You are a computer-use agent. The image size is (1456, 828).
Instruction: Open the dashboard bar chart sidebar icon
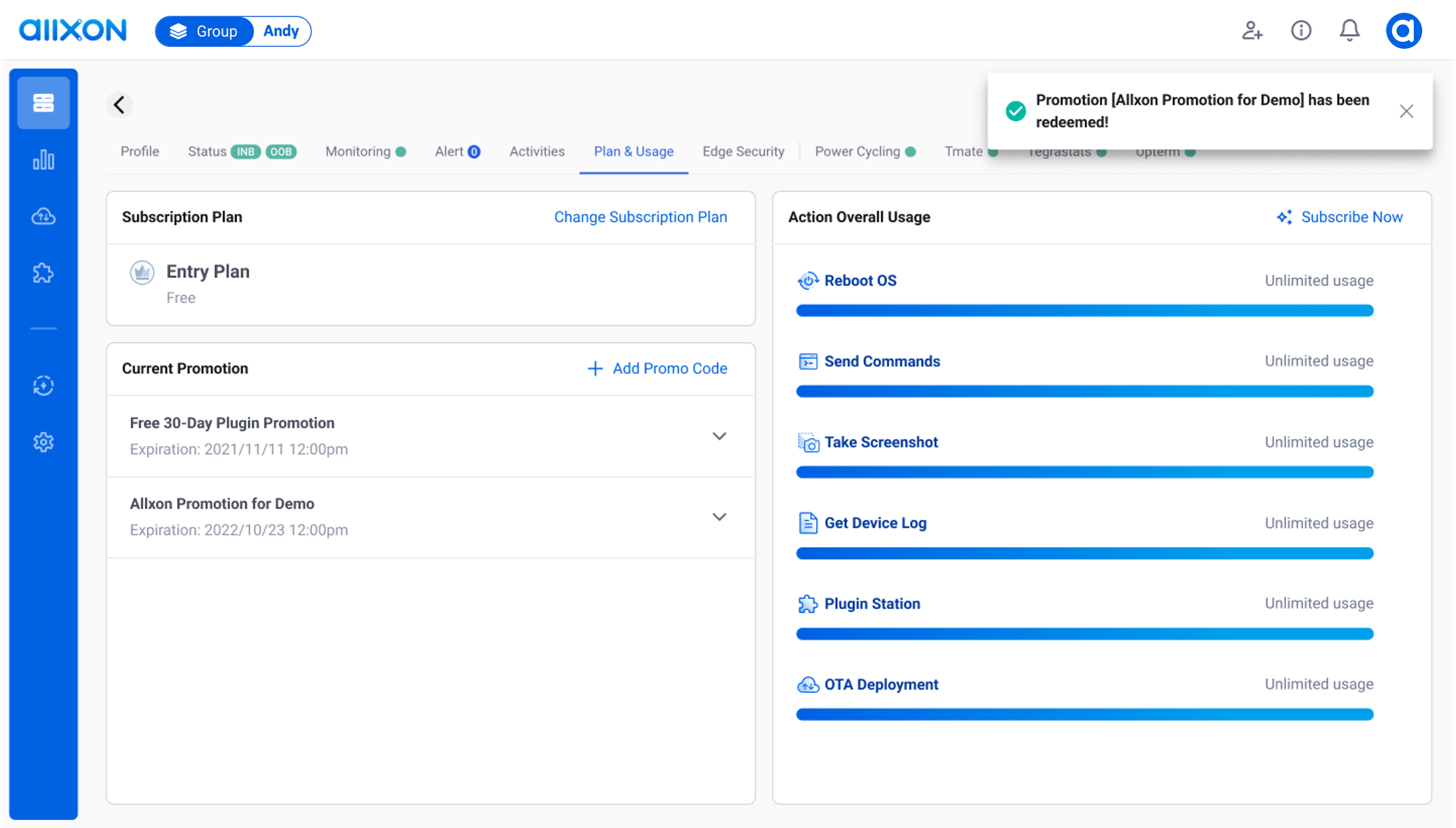pos(43,160)
